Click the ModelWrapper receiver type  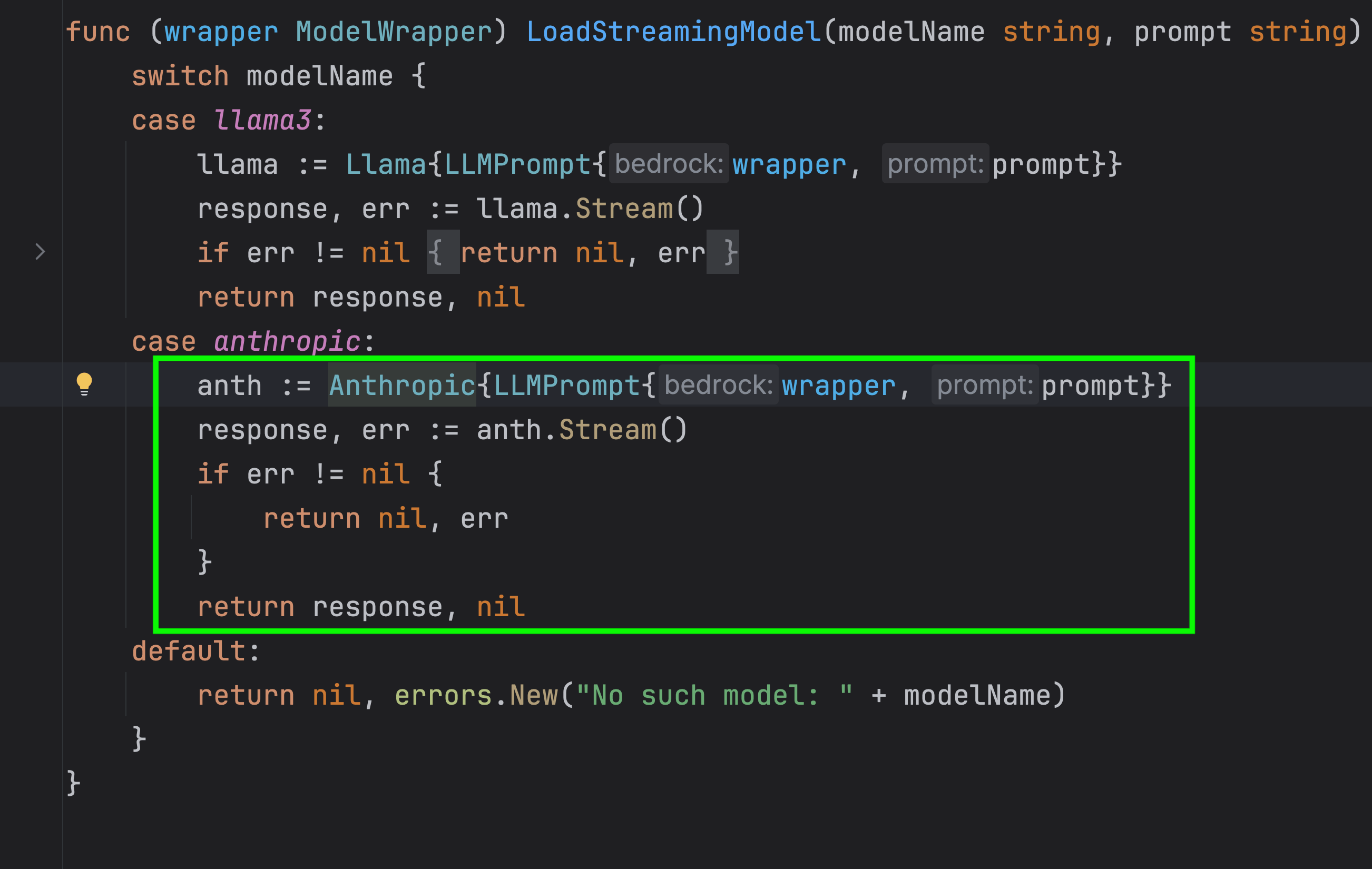pos(393,32)
